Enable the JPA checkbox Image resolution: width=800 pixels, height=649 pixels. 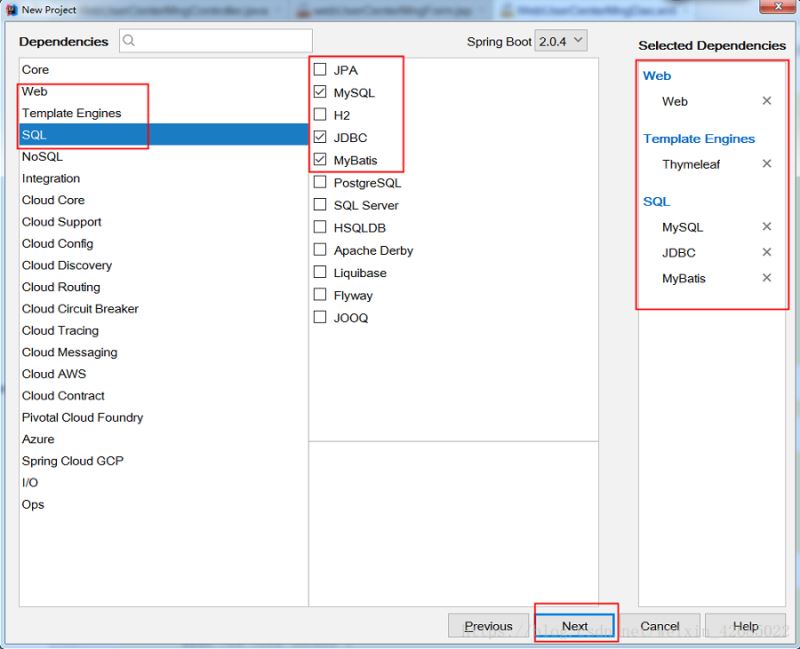click(x=320, y=69)
